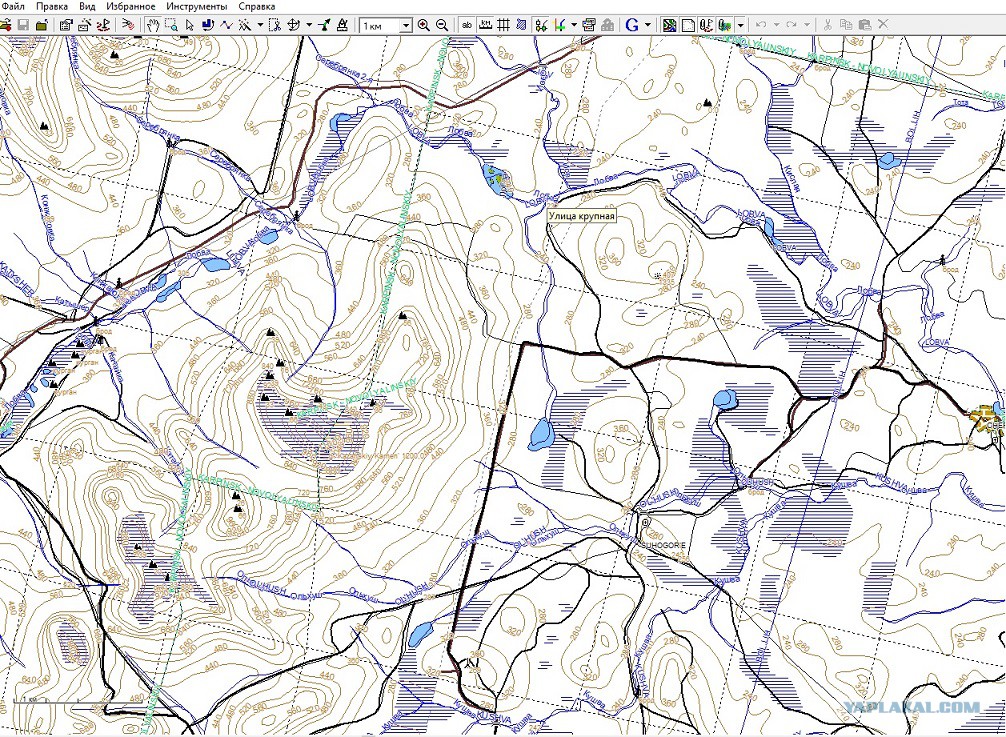Click the SUHOGOR'E settlement label on map
Viewport: 1006px width, 737px height.
(663, 545)
